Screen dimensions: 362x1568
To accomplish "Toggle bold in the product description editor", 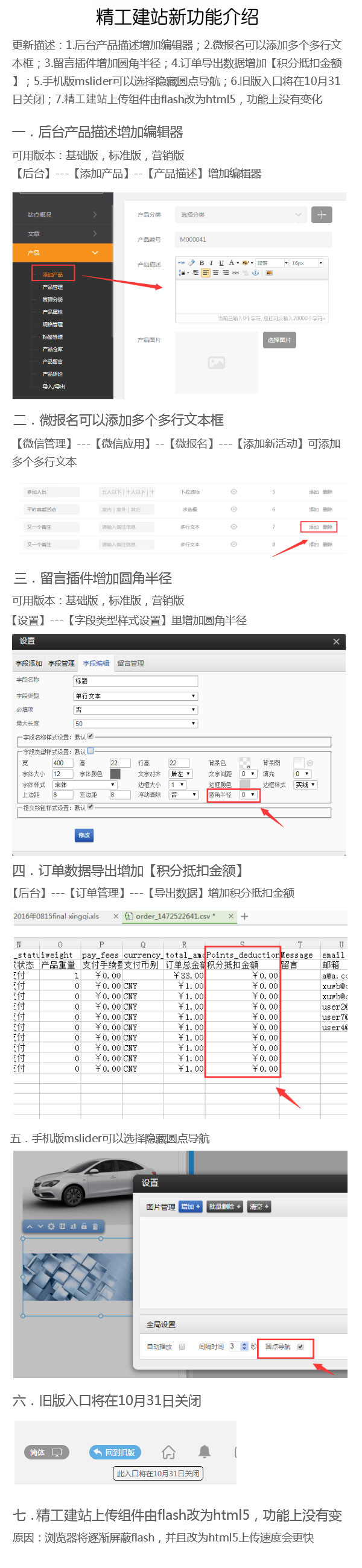I will click(x=202, y=263).
